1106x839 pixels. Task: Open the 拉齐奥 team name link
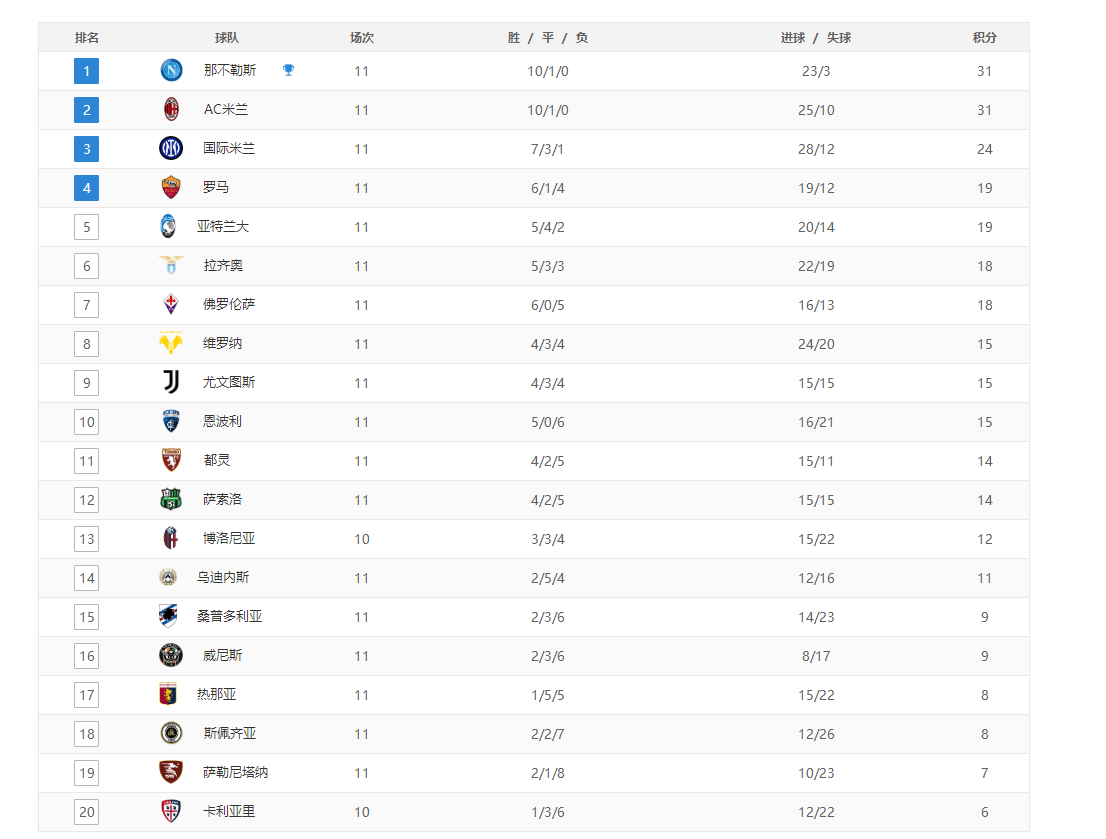pyautogui.click(x=223, y=266)
